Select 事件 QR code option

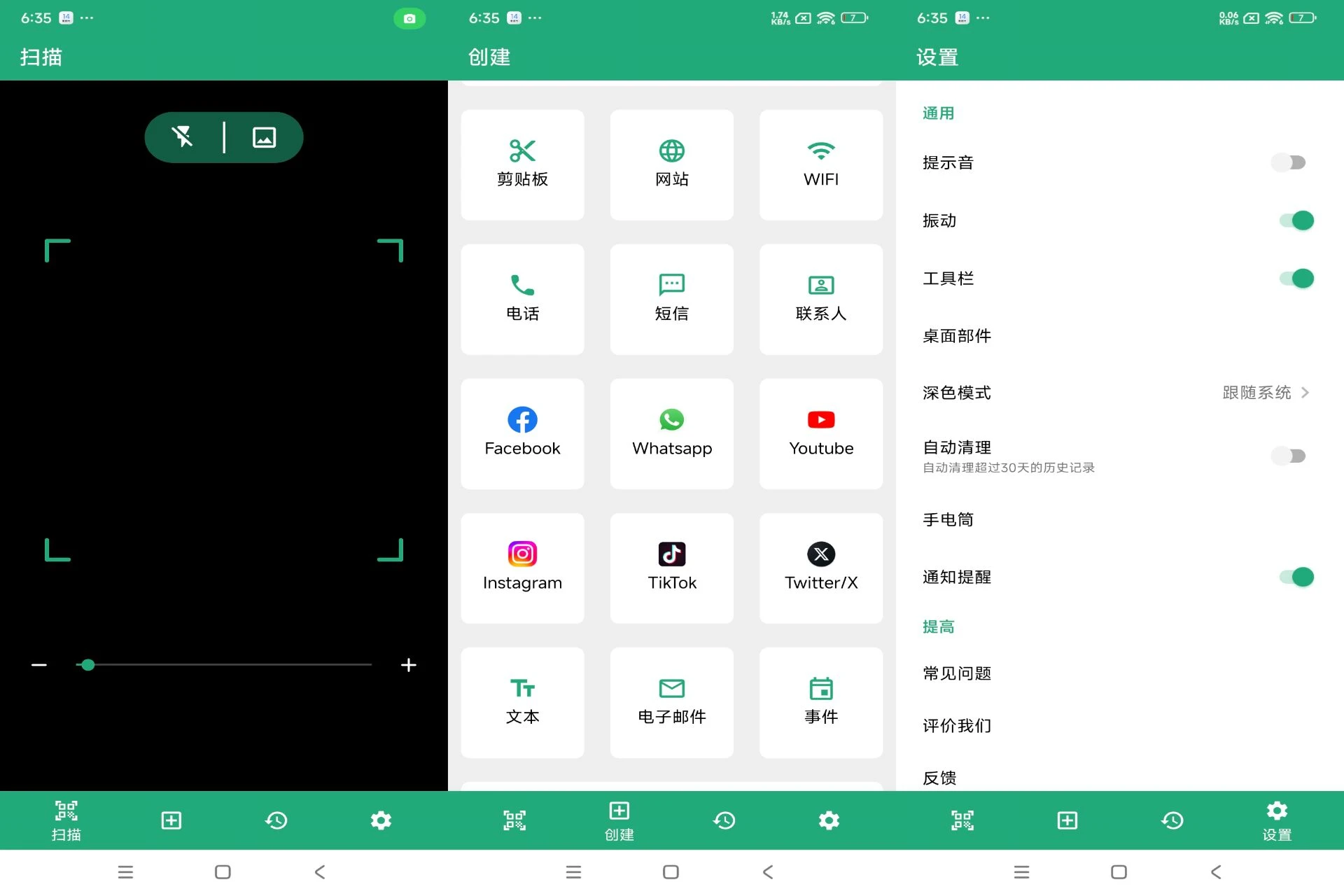point(820,700)
